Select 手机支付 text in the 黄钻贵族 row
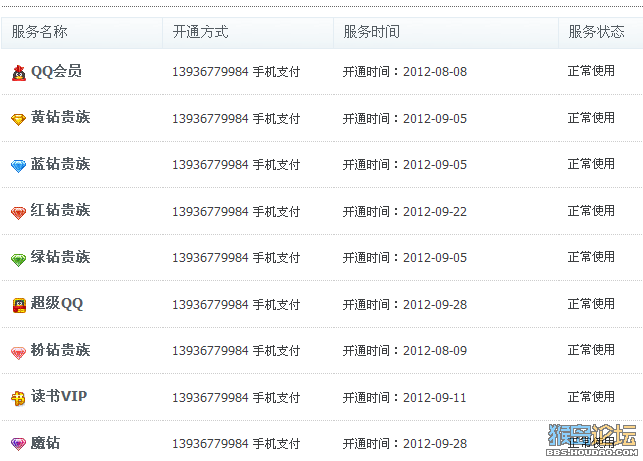The height and width of the screenshot is (461, 643). click(x=276, y=119)
